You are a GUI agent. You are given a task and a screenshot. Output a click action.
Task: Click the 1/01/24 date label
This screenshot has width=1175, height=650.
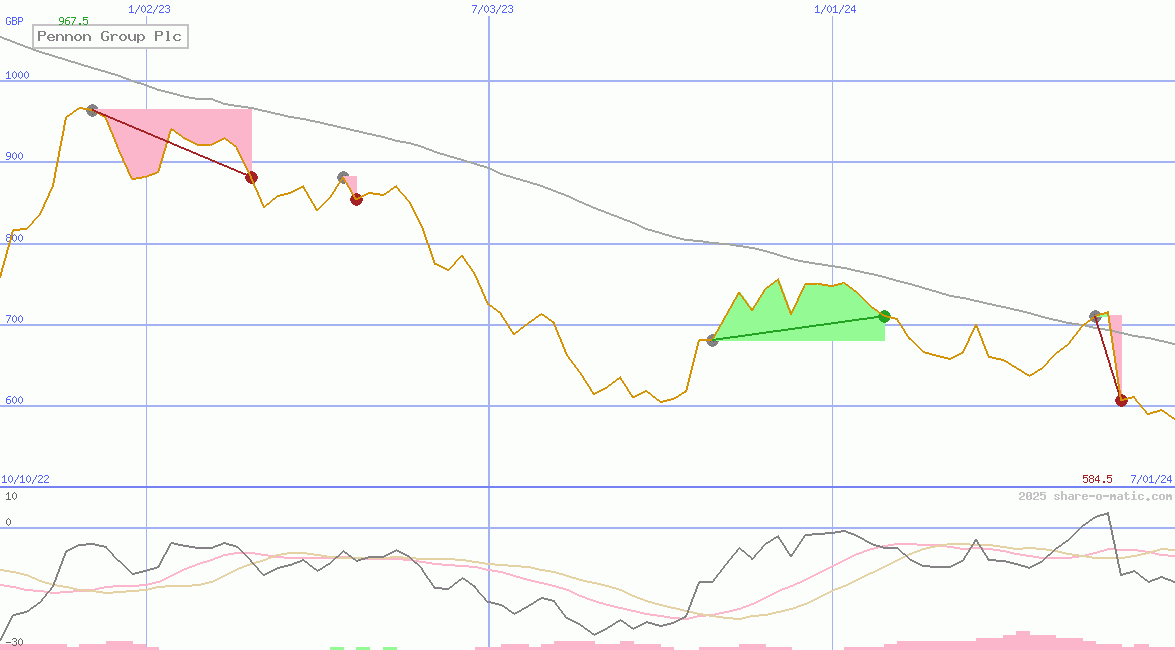pyautogui.click(x=835, y=9)
